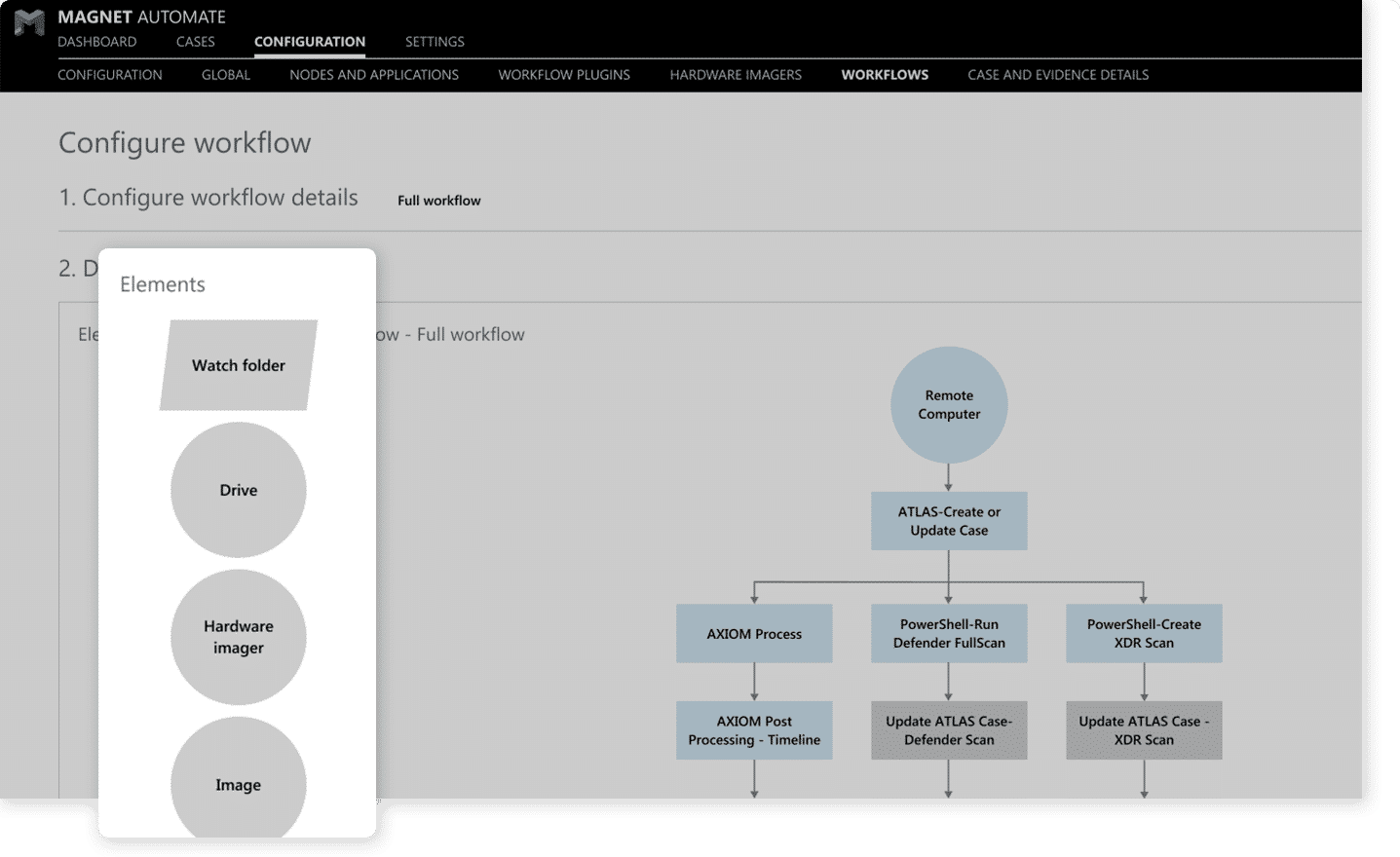The width and height of the screenshot is (1400, 857).
Task: Select the PowerShell-Run Defender FullScan node
Action: (949, 634)
